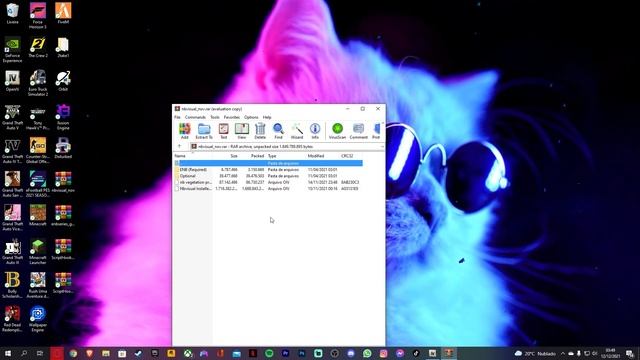
Task: Open the Orbit desktop shortcut
Action: pyautogui.click(x=63, y=81)
